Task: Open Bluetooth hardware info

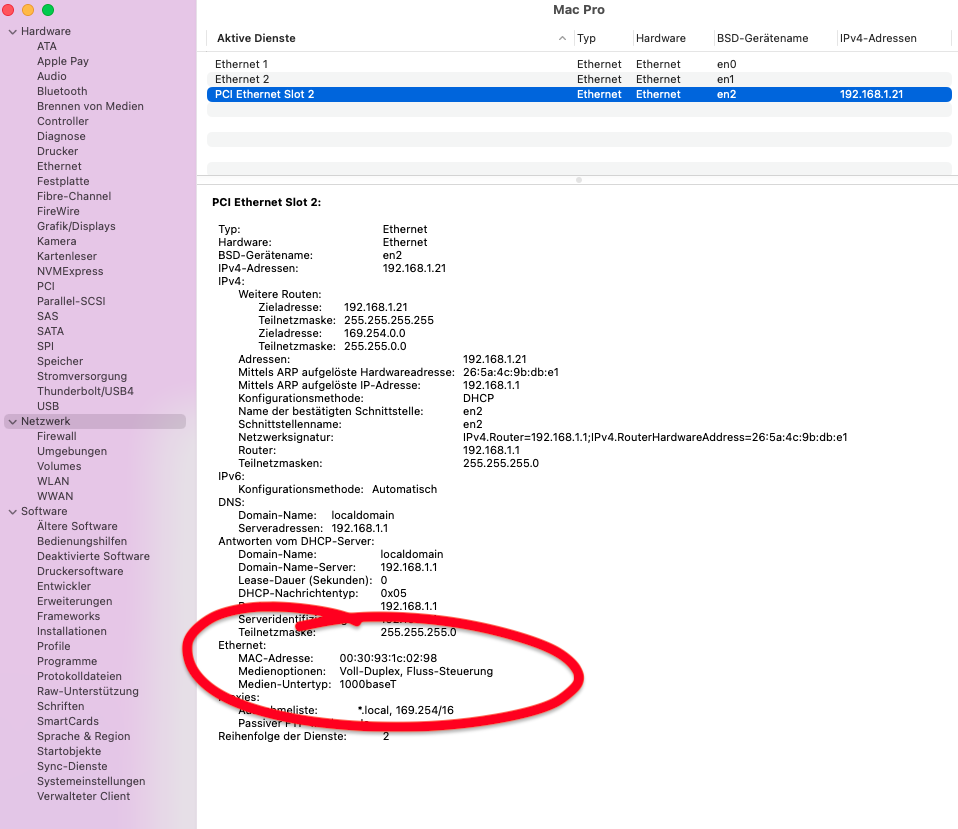Action: [62, 92]
